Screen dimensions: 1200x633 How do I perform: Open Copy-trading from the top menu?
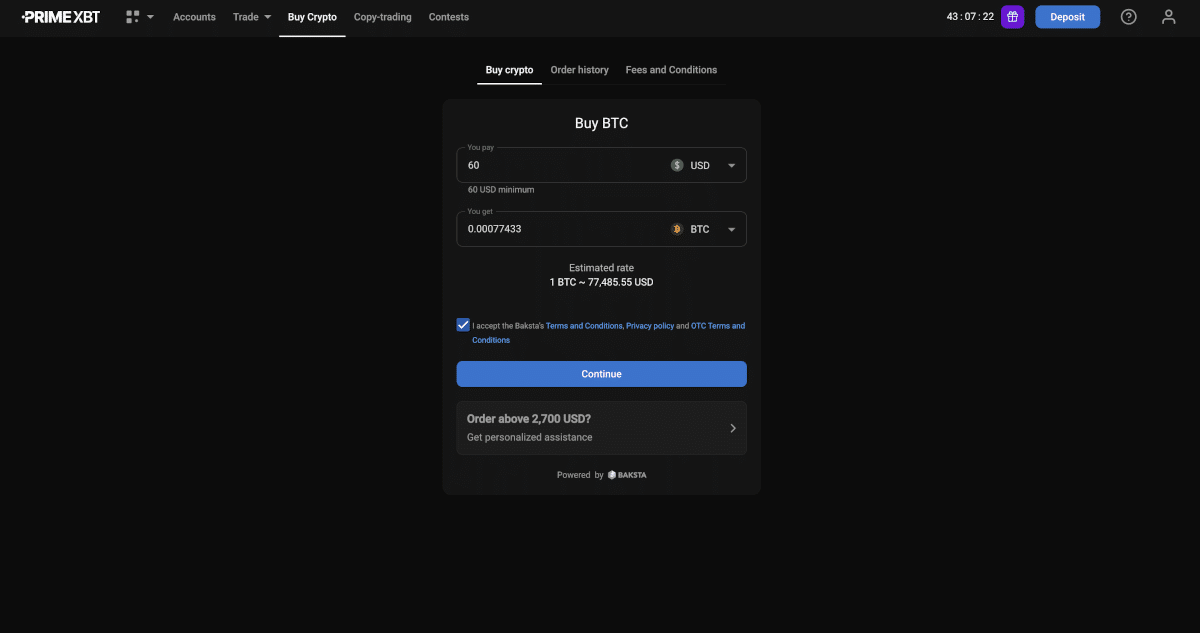(383, 17)
